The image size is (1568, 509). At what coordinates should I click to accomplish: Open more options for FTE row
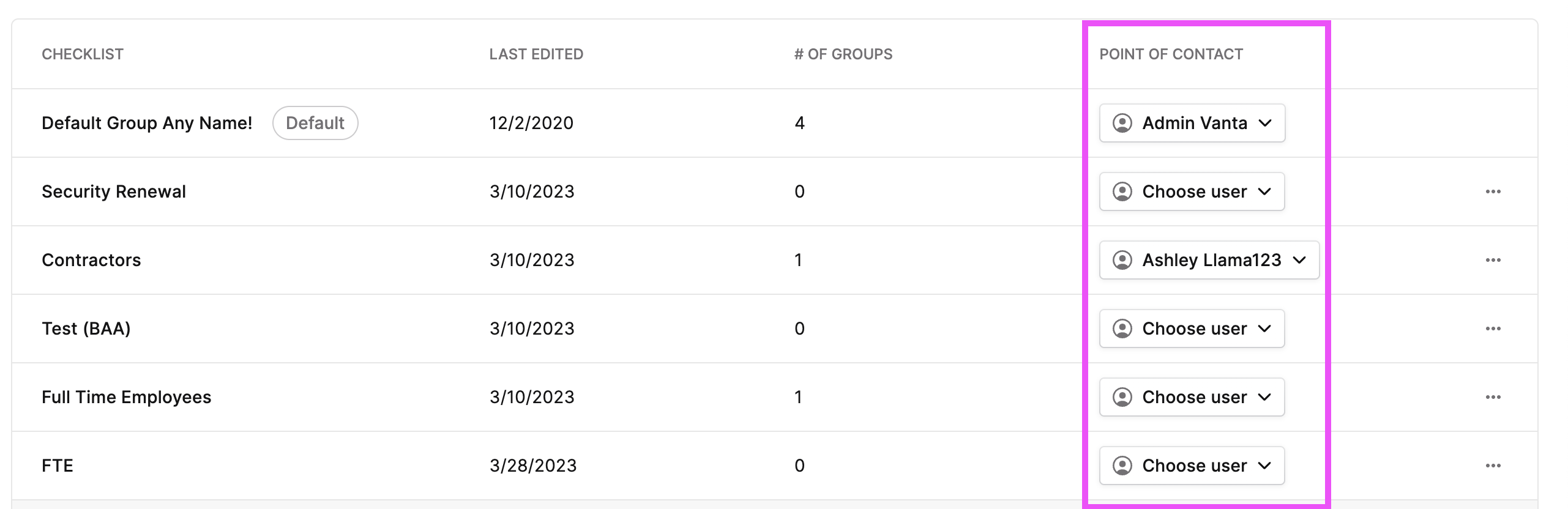1493,466
